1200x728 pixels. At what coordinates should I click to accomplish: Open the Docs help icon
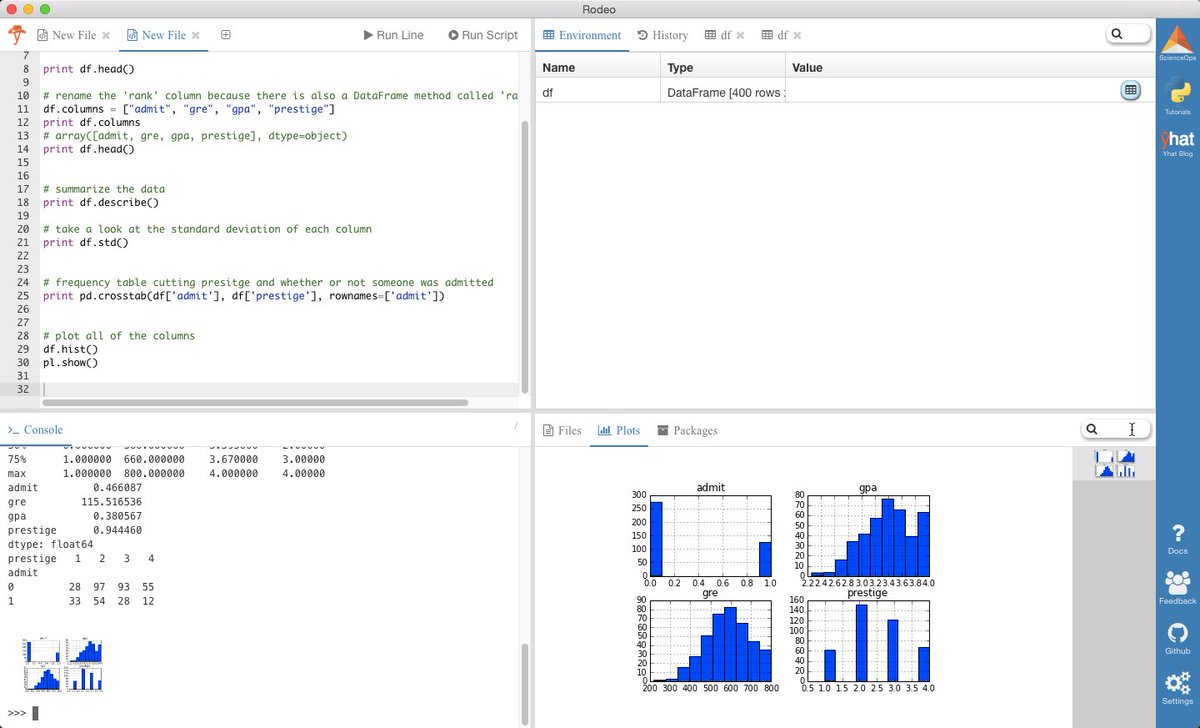click(1177, 534)
